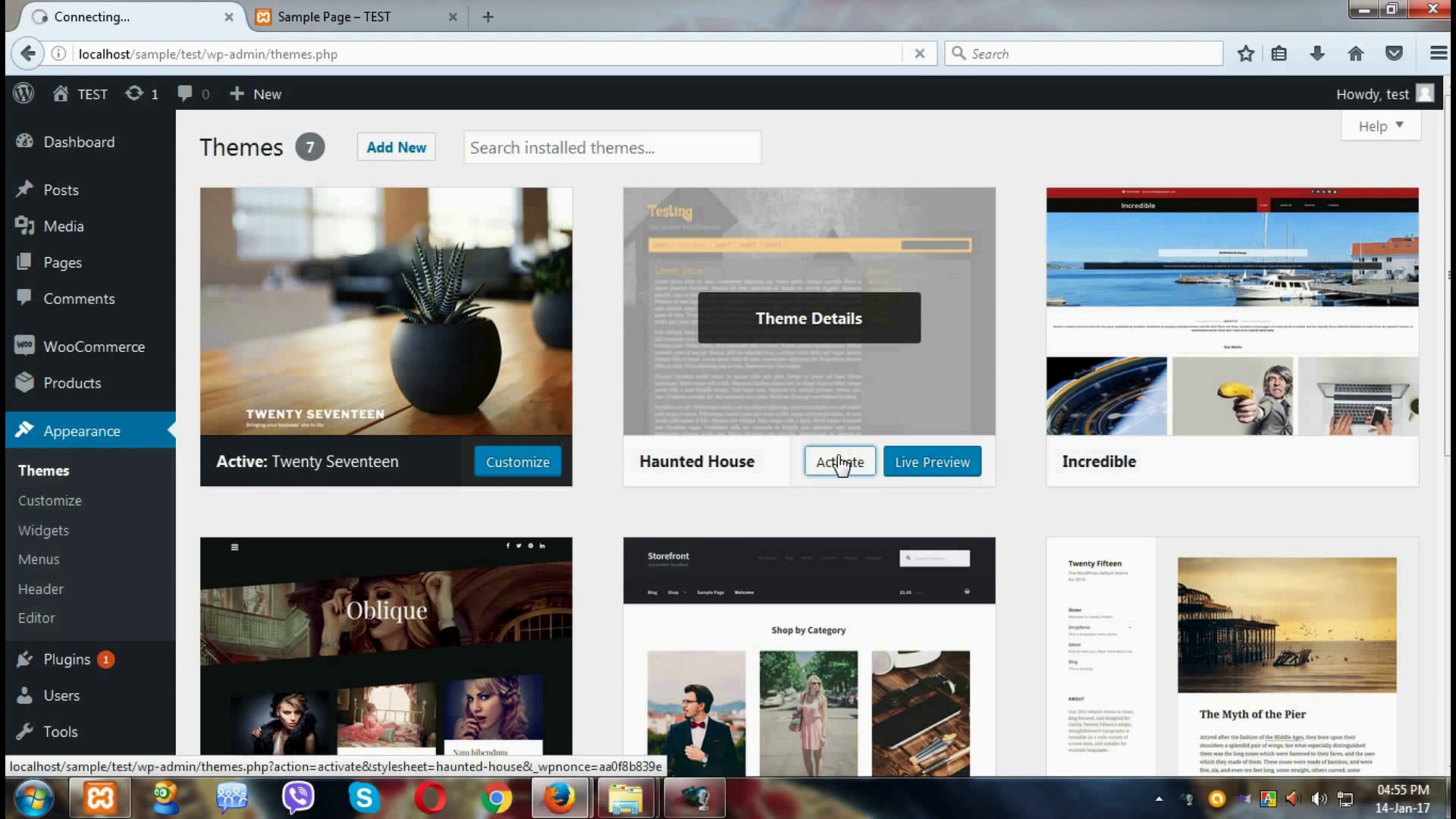Click the URL address bar
Screen dimensions: 1456x819
coord(485,54)
